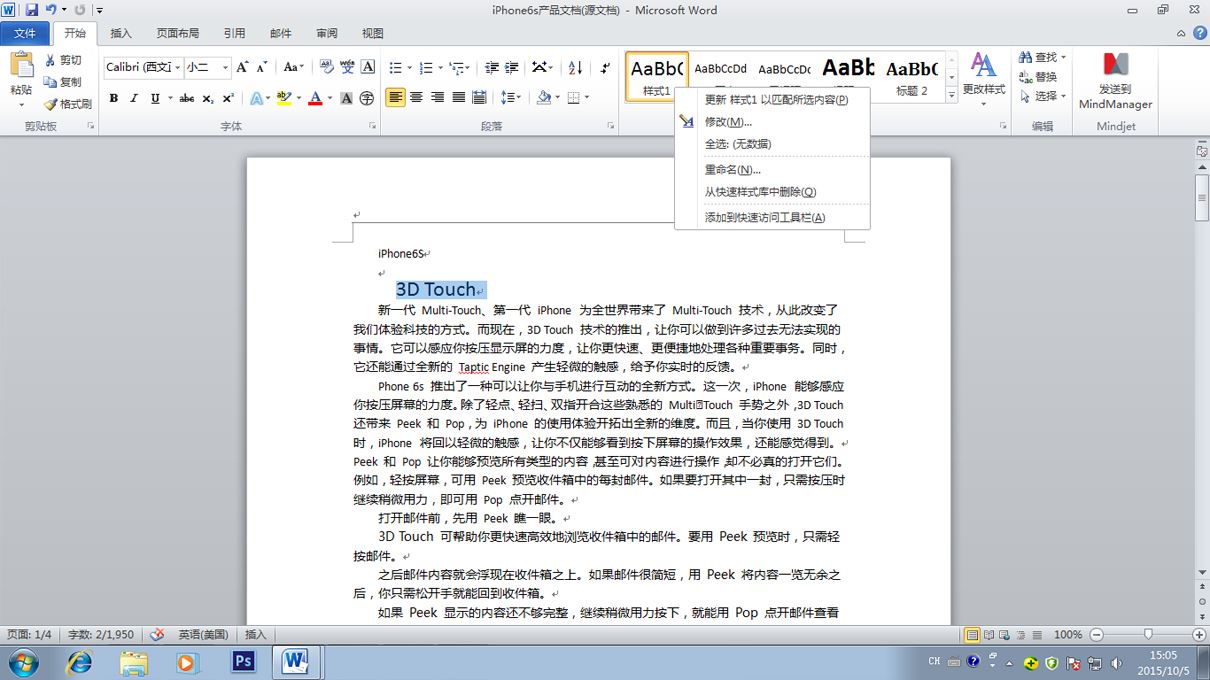
Task: Click the Phonetic Guide (文 with pinyin) icon
Action: tap(347, 67)
